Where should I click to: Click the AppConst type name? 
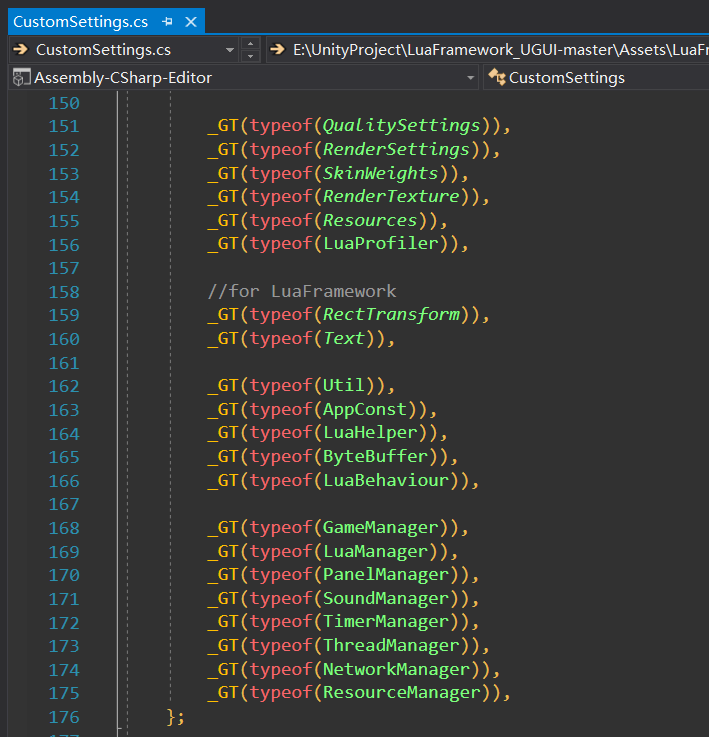pyautogui.click(x=365, y=409)
